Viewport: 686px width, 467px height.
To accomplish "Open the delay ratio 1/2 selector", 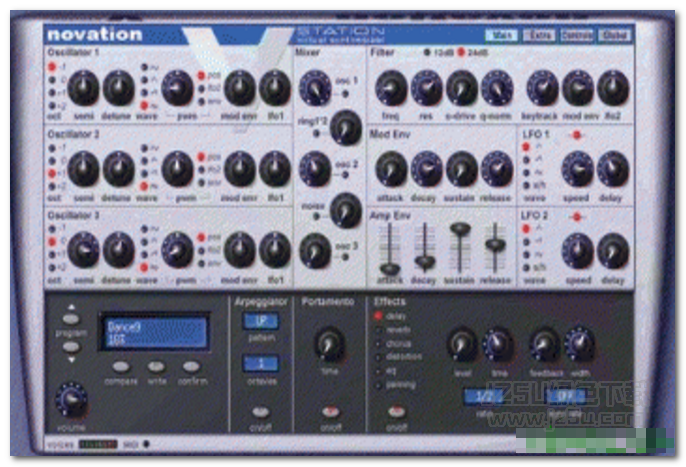I will point(484,397).
